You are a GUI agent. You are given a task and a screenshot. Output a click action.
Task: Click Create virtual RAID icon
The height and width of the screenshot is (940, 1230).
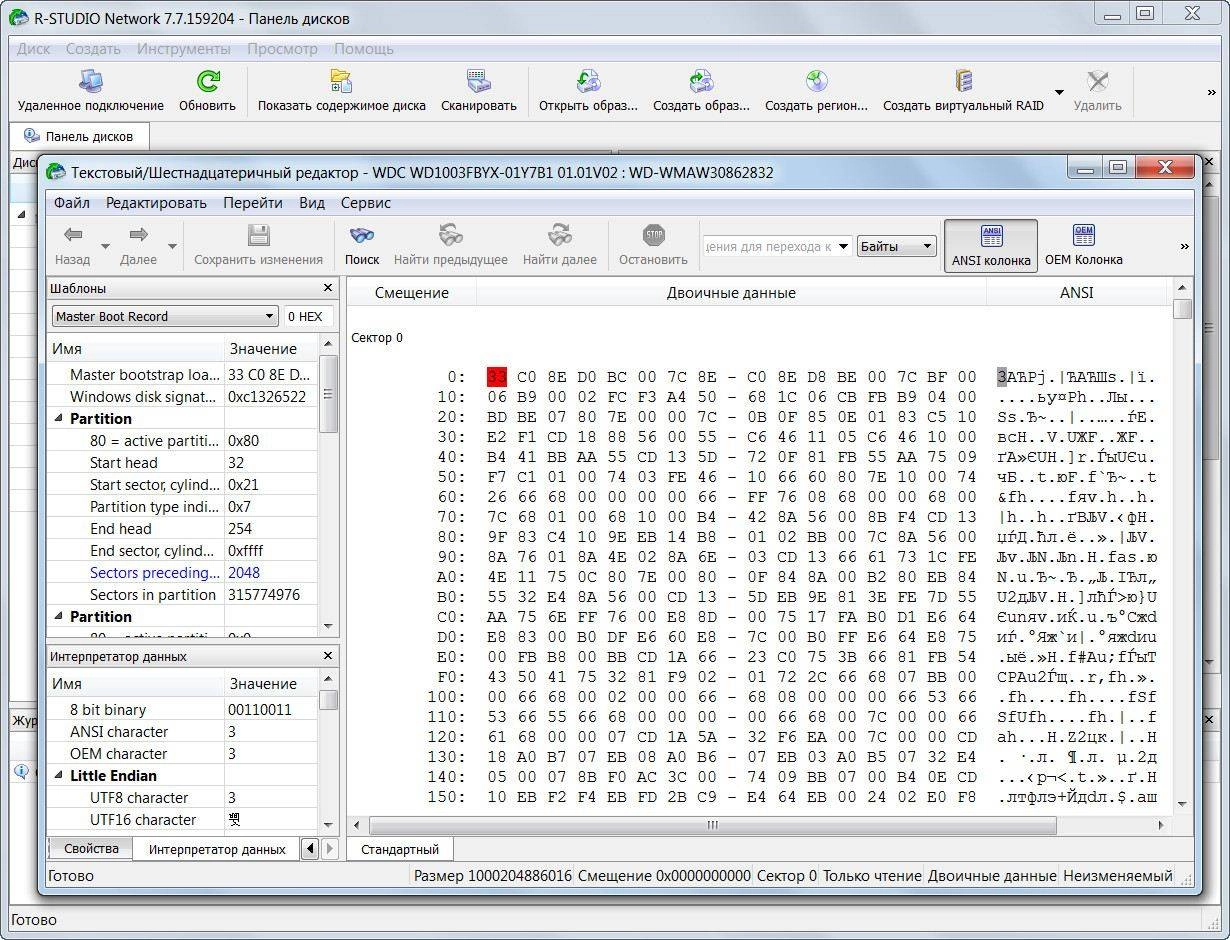click(x=963, y=82)
